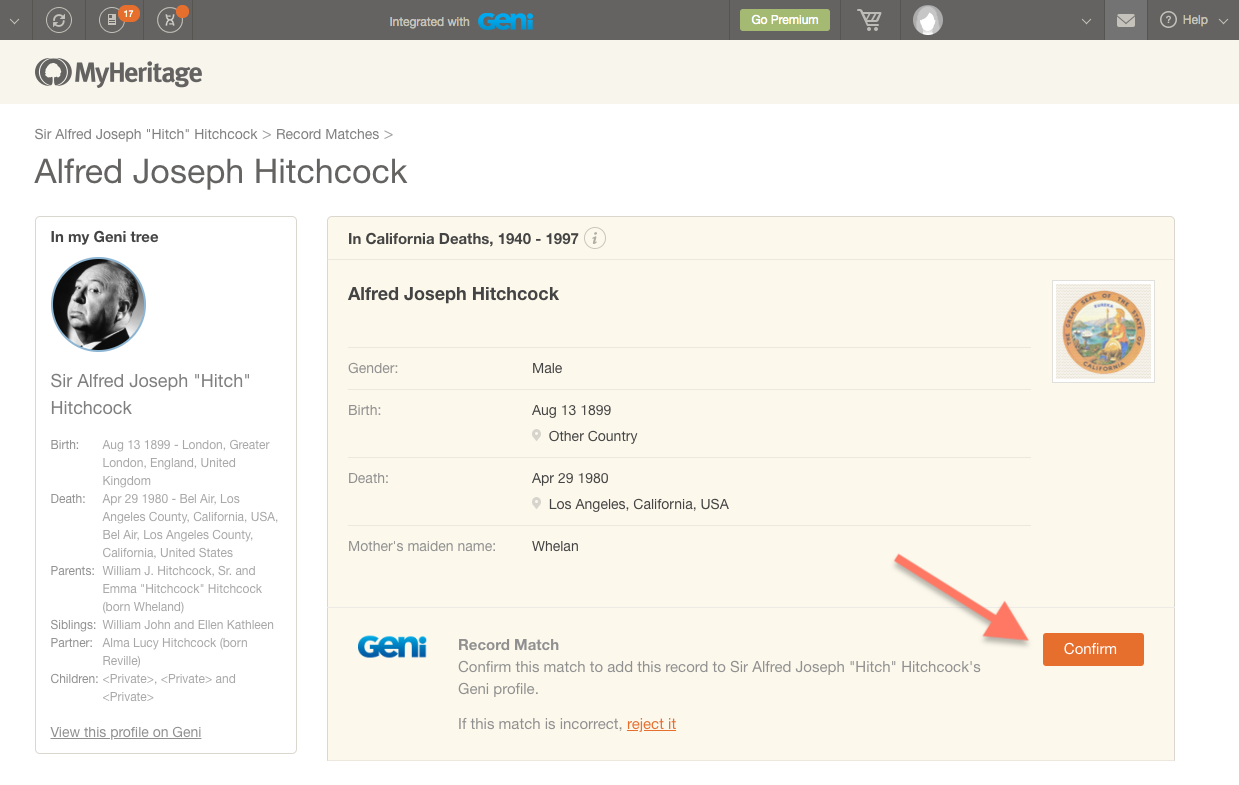Click the birth date 'Aug 13 1899' in record
This screenshot has height=785, width=1239.
click(571, 410)
